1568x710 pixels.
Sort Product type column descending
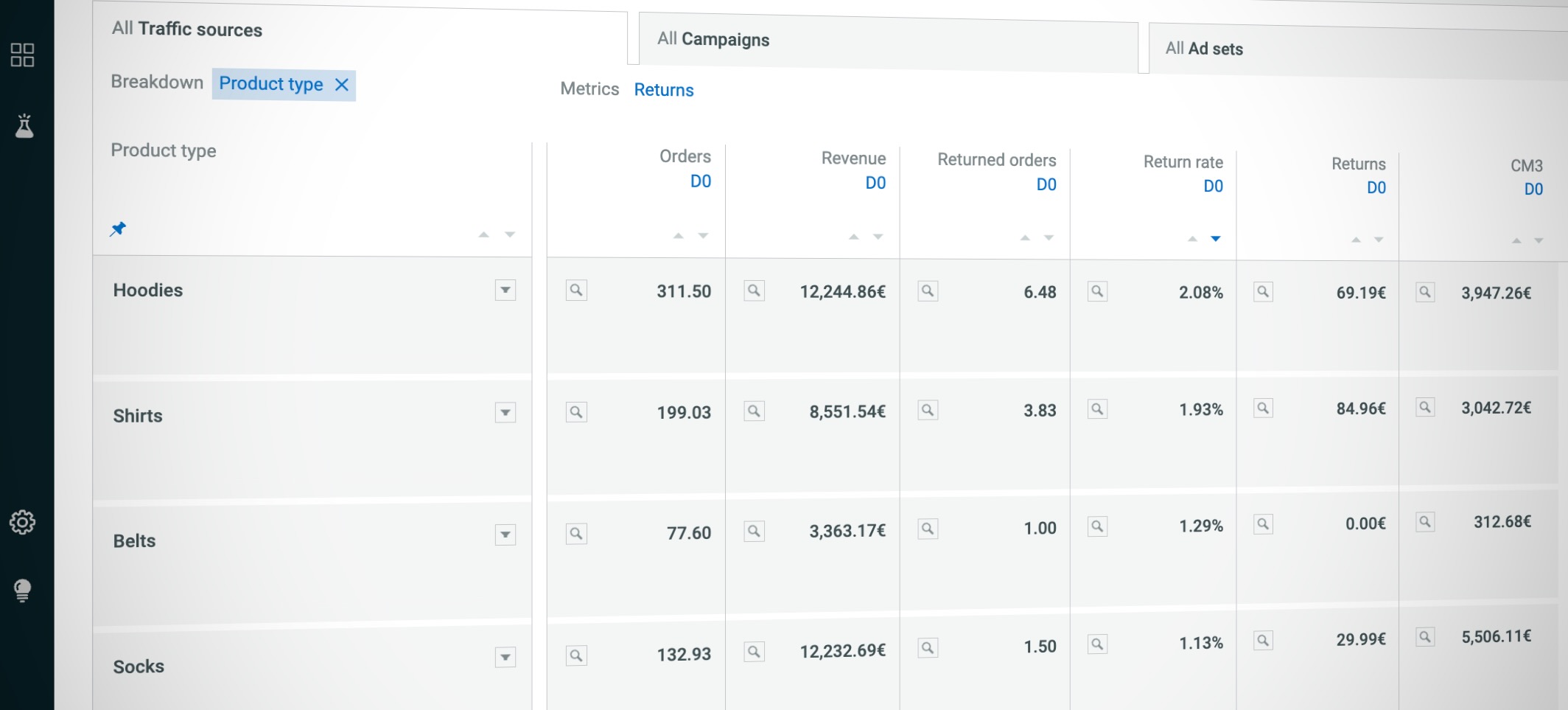click(510, 234)
